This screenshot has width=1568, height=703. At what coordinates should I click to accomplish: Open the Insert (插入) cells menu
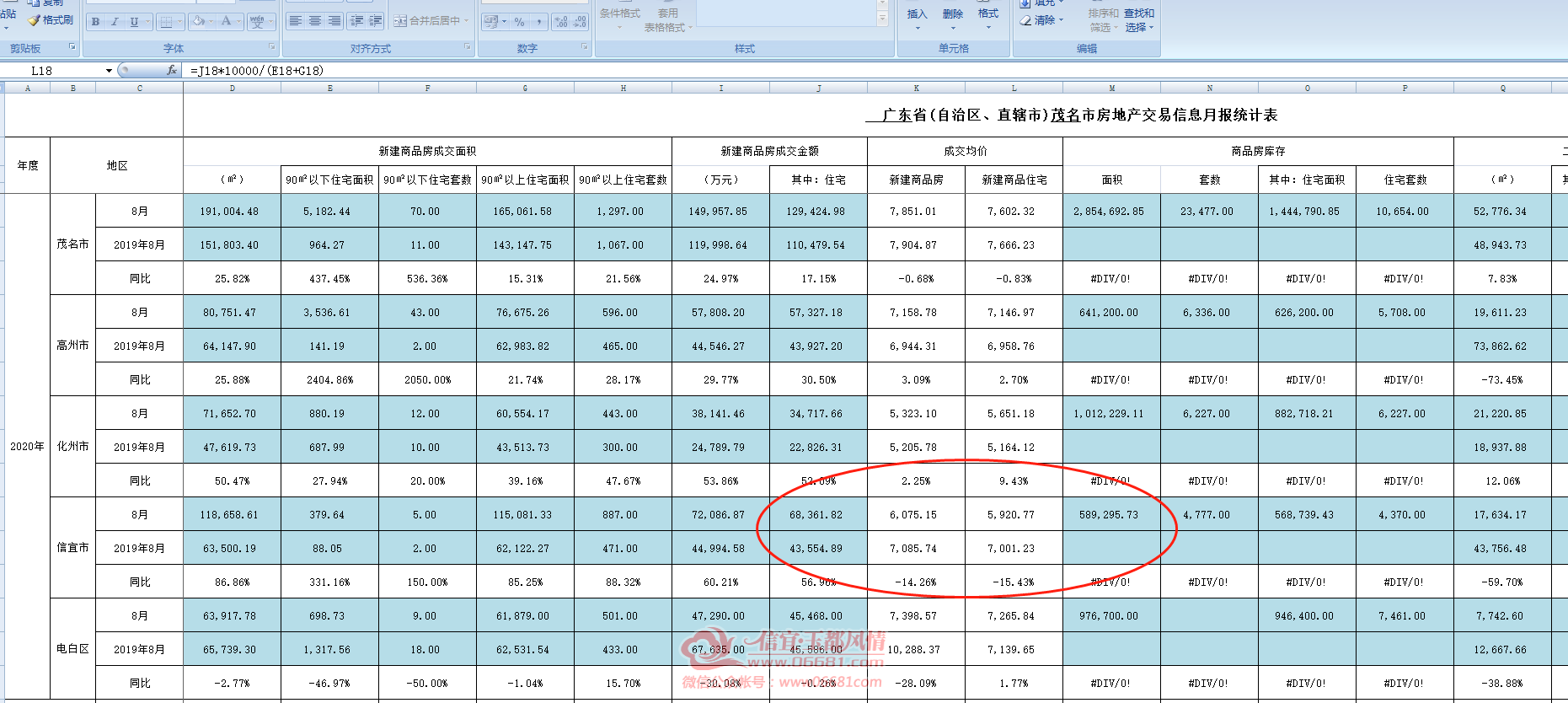coord(917,19)
